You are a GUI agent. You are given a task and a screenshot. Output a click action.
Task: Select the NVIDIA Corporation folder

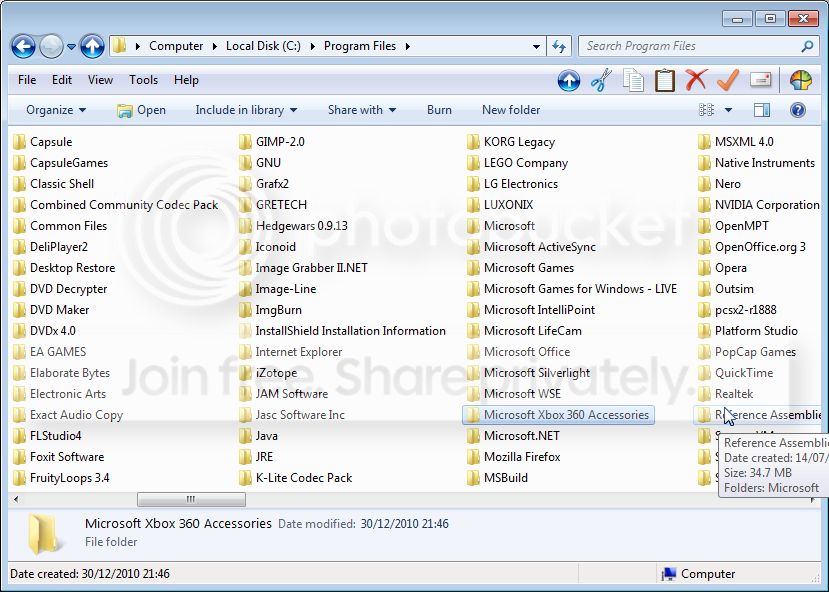click(759, 205)
